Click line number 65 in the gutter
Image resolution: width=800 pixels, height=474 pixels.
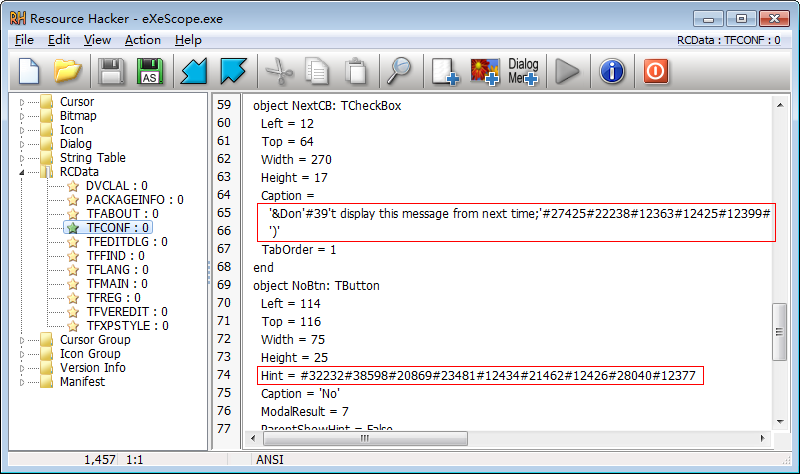pyautogui.click(x=224, y=213)
